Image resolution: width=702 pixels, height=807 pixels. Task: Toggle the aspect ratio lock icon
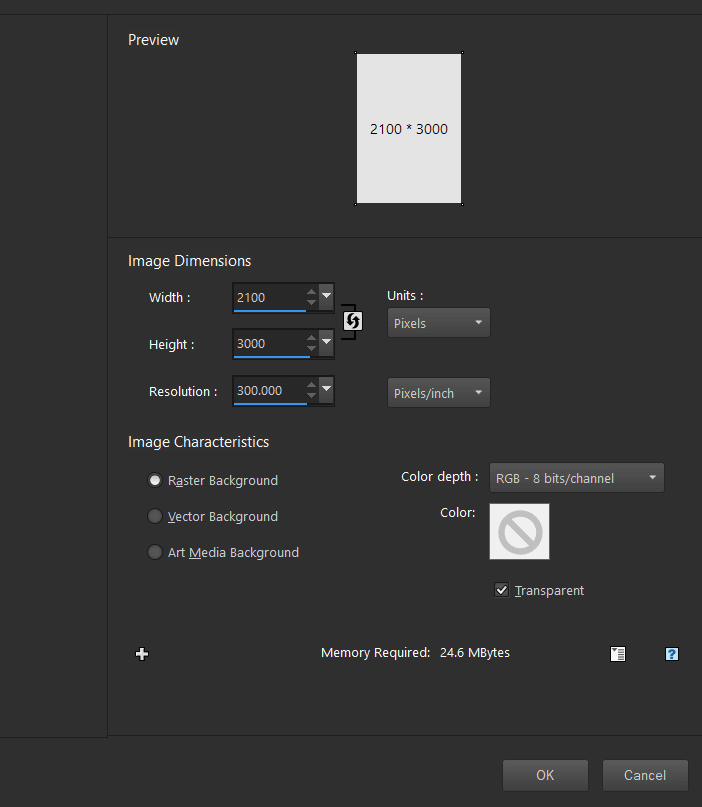(x=353, y=321)
